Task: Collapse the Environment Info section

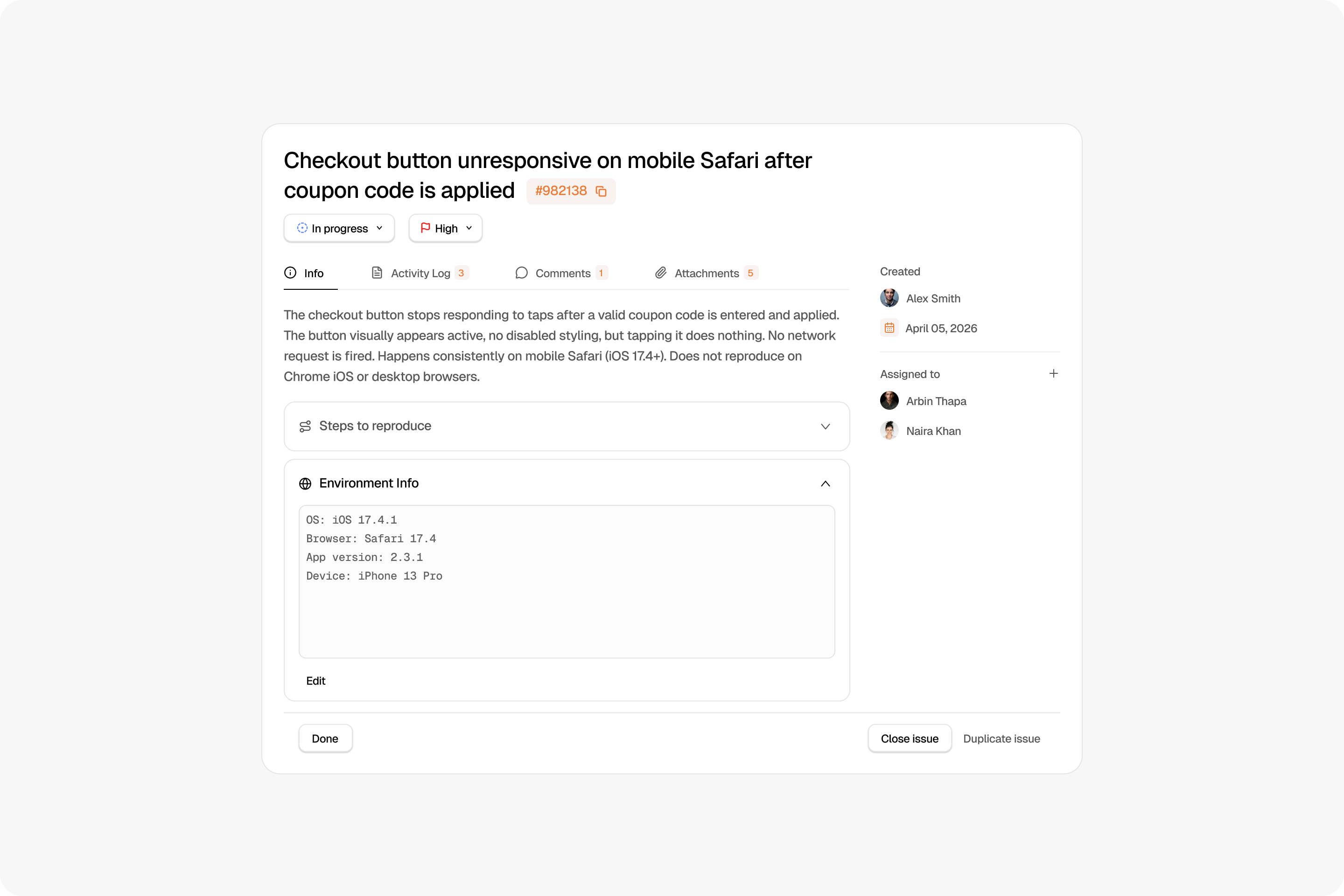Action: click(x=825, y=483)
